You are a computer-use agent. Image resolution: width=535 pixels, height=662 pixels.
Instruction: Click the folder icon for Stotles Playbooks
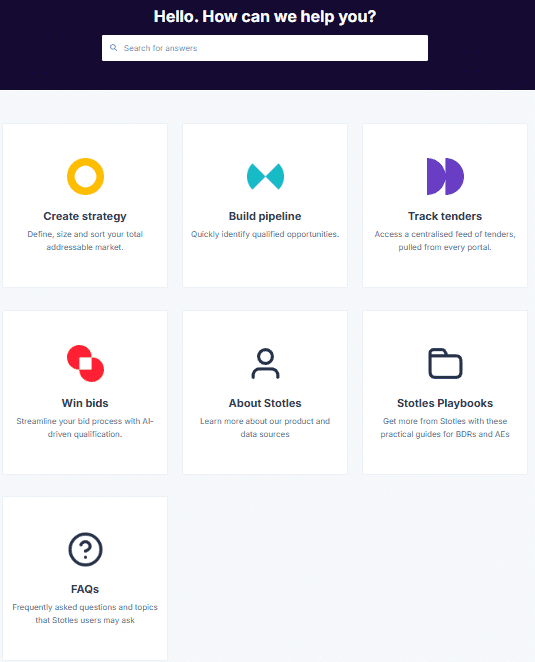point(445,364)
